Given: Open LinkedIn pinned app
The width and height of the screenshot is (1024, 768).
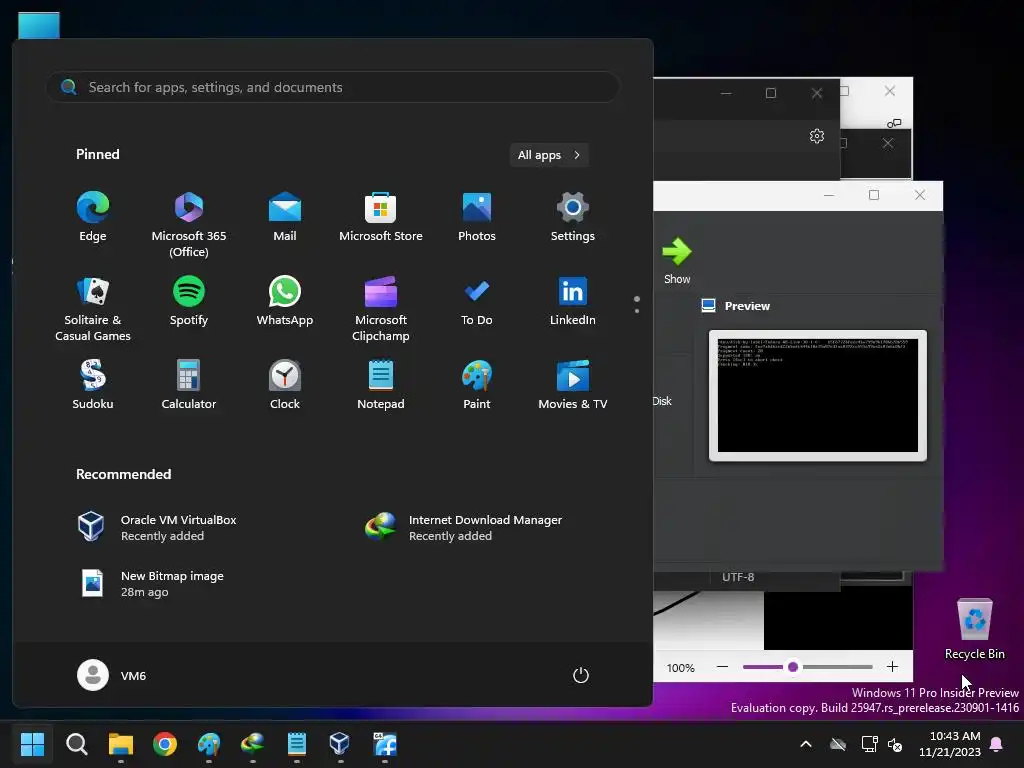Looking at the screenshot, I should (x=573, y=301).
